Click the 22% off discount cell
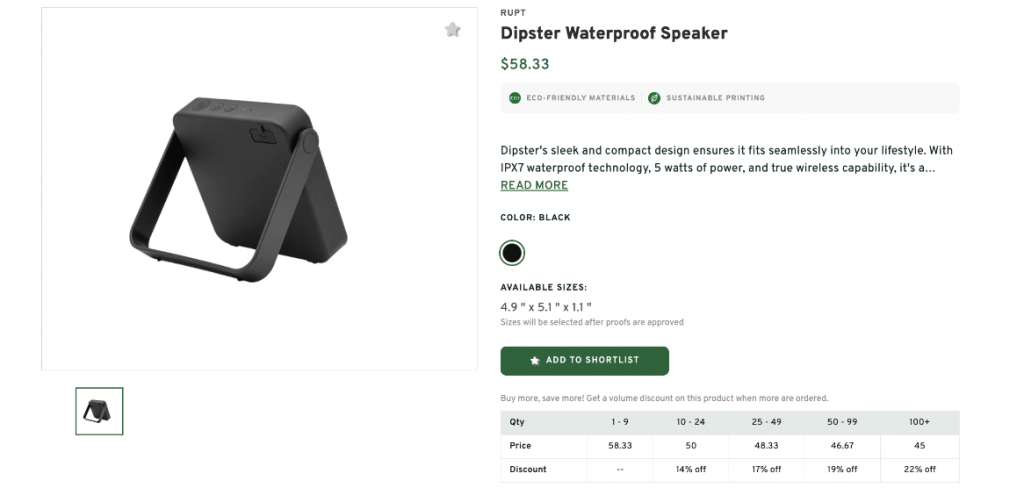This screenshot has width=1024, height=495. [920, 469]
